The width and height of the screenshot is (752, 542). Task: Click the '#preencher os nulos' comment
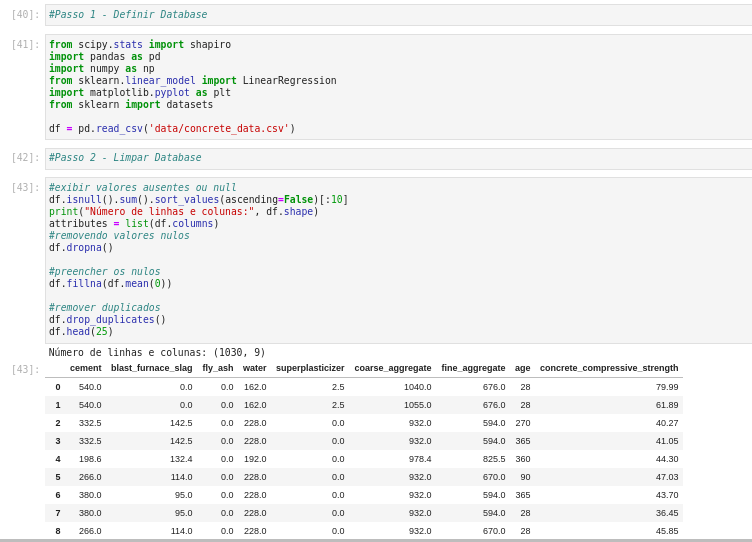point(105,271)
